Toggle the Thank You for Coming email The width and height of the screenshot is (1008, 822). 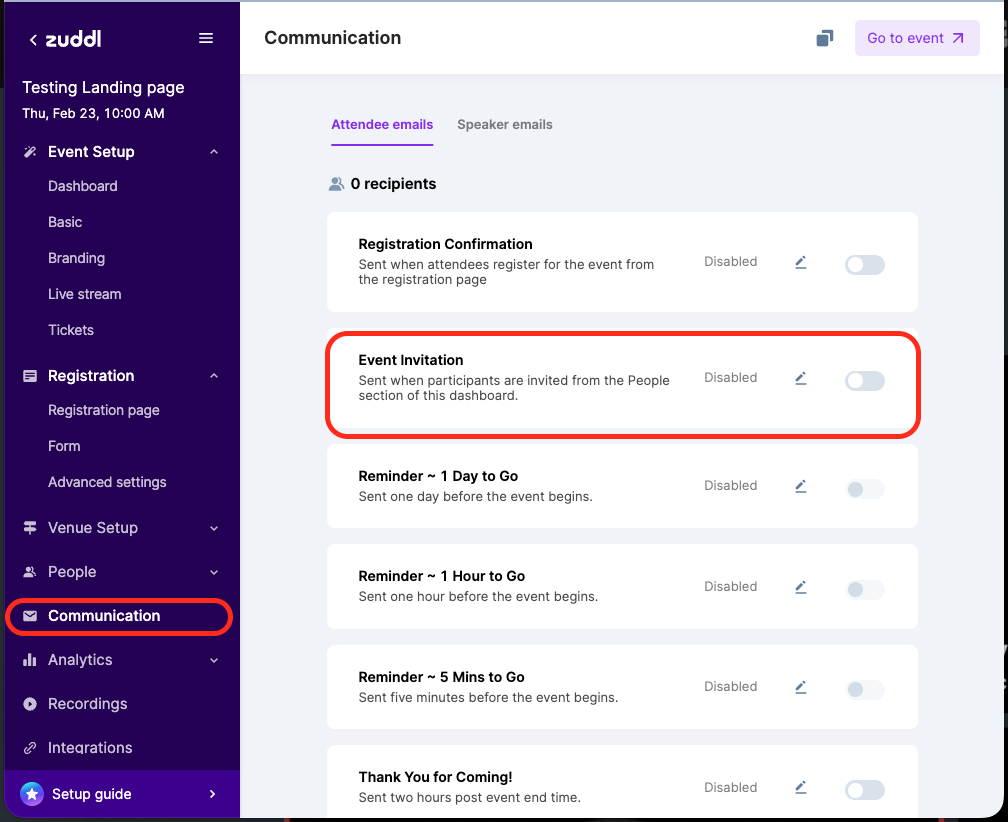coord(864,790)
